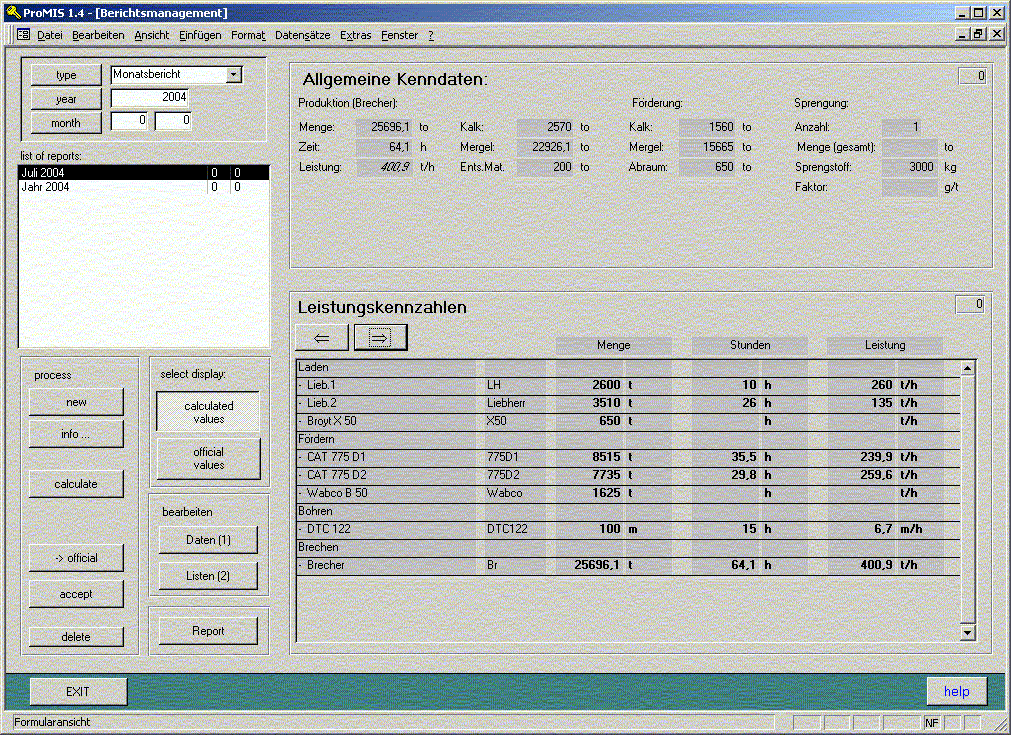The height and width of the screenshot is (735, 1011).
Task: Click the form icon in menu bar
Action: pyautogui.click(x=24, y=35)
